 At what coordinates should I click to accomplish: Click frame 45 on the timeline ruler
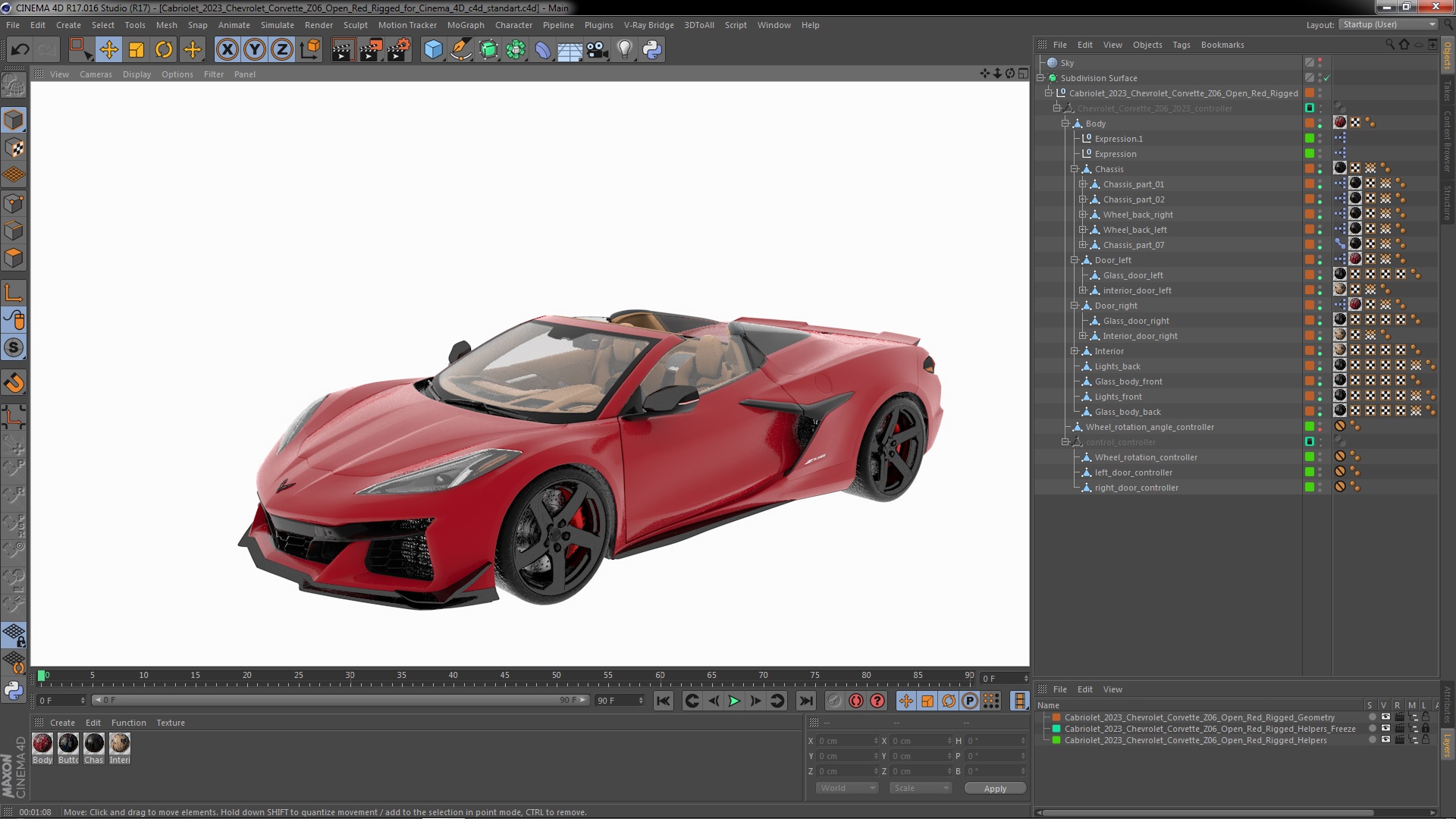point(505,676)
